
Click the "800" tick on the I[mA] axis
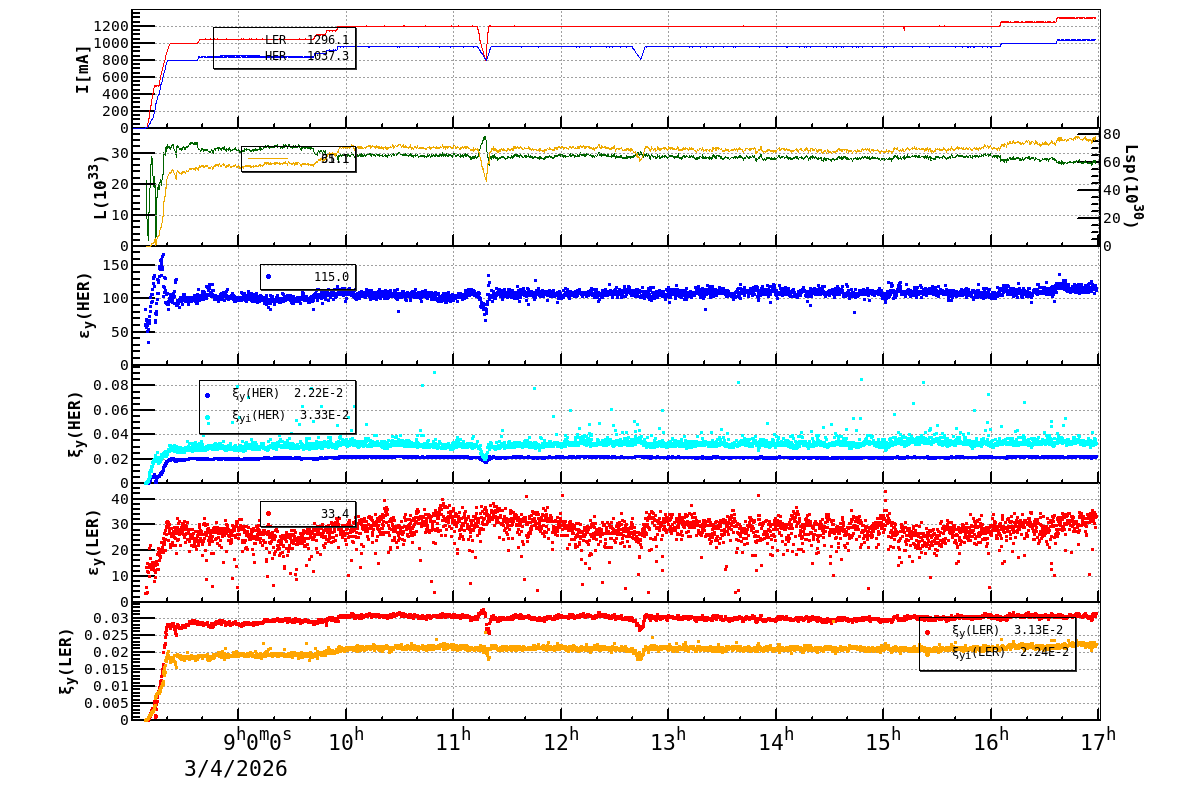(115, 60)
